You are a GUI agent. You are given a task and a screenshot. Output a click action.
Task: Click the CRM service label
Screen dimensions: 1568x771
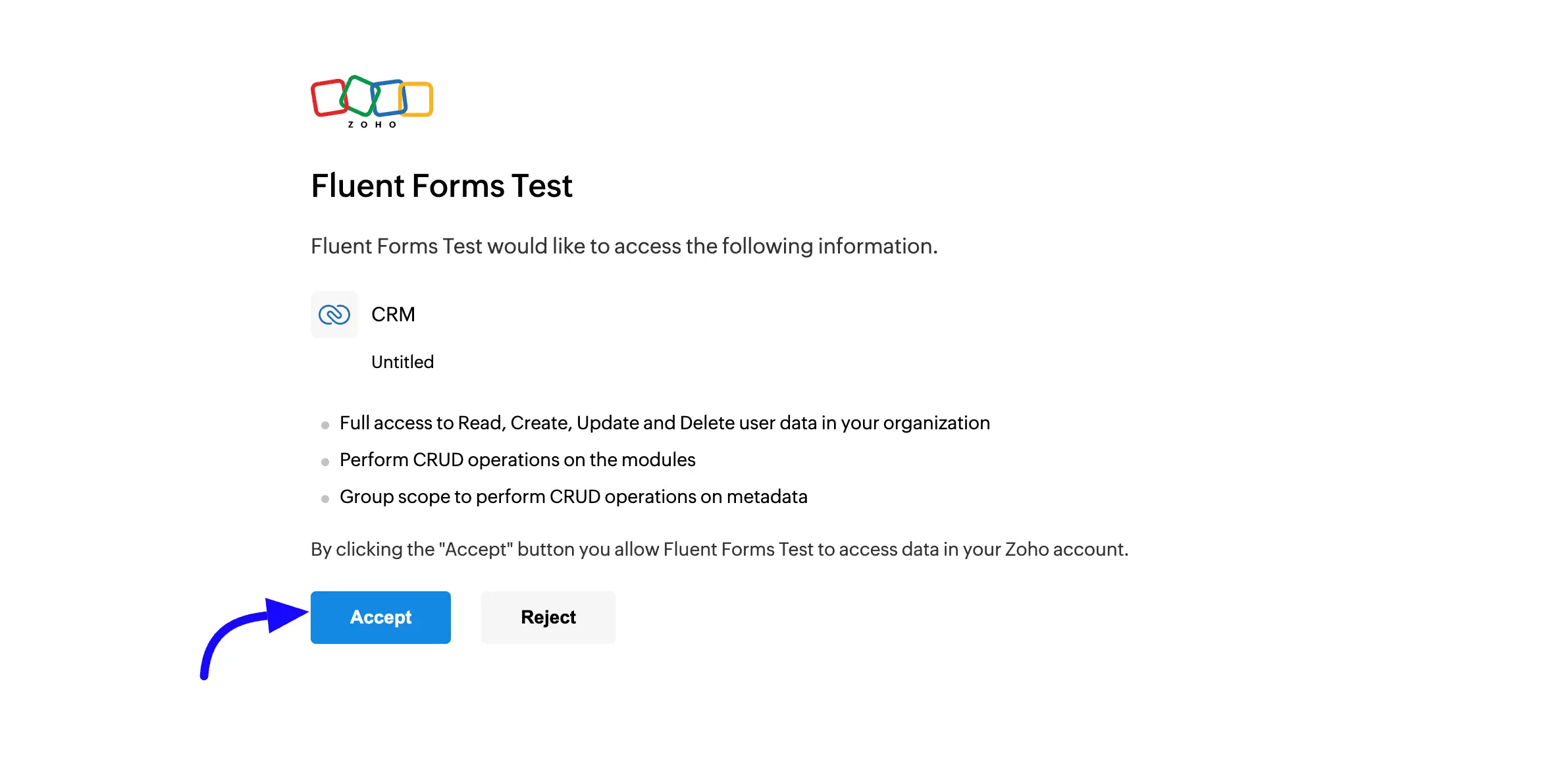coord(393,314)
